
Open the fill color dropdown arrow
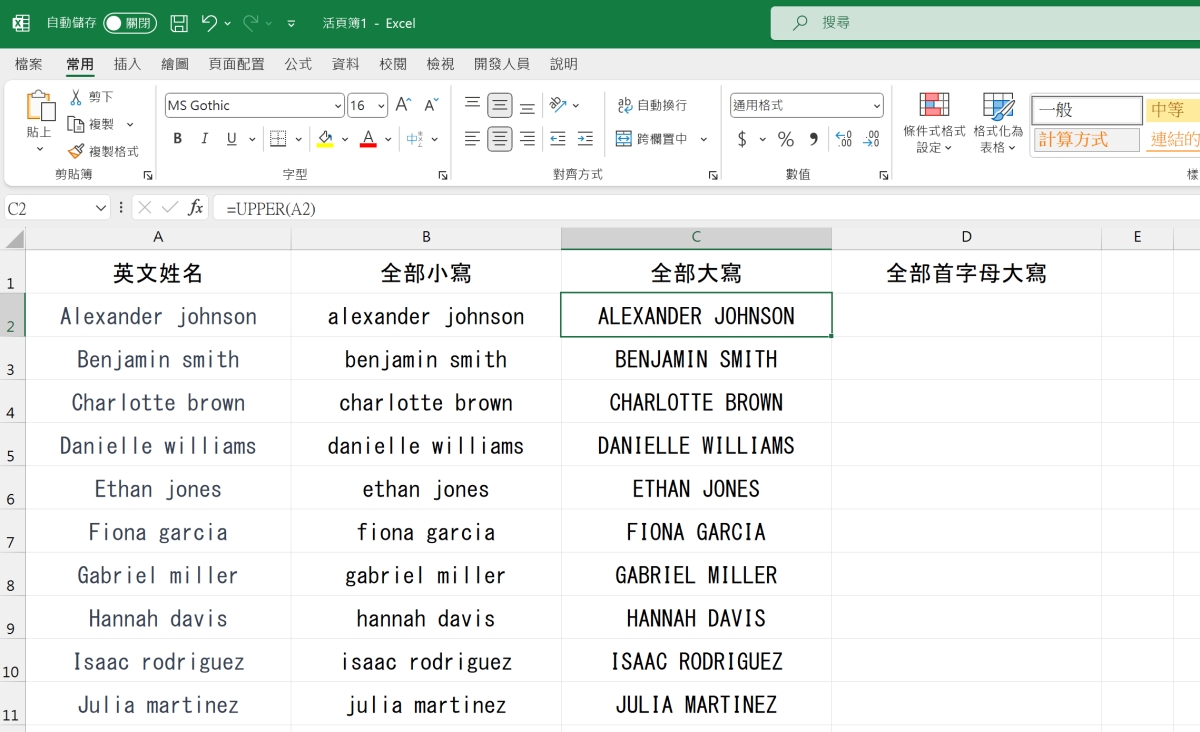coord(345,139)
